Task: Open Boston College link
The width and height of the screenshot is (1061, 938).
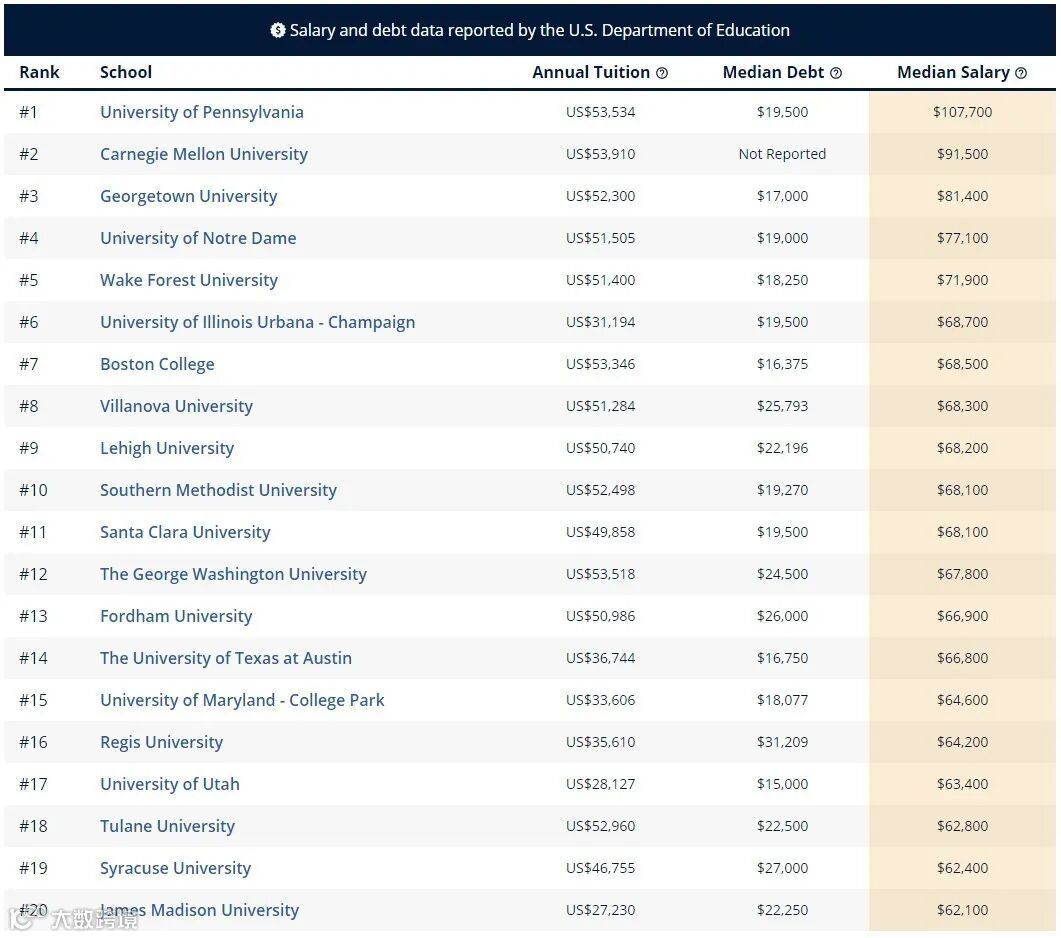Action: [157, 364]
